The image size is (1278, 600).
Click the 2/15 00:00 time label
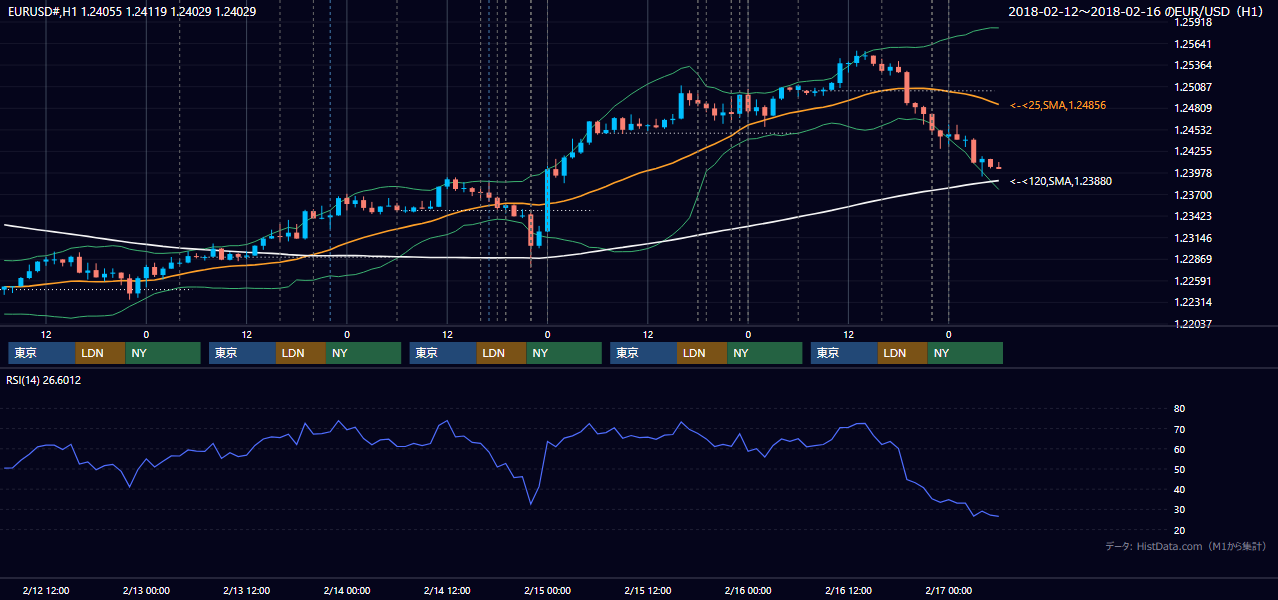pyautogui.click(x=547, y=590)
